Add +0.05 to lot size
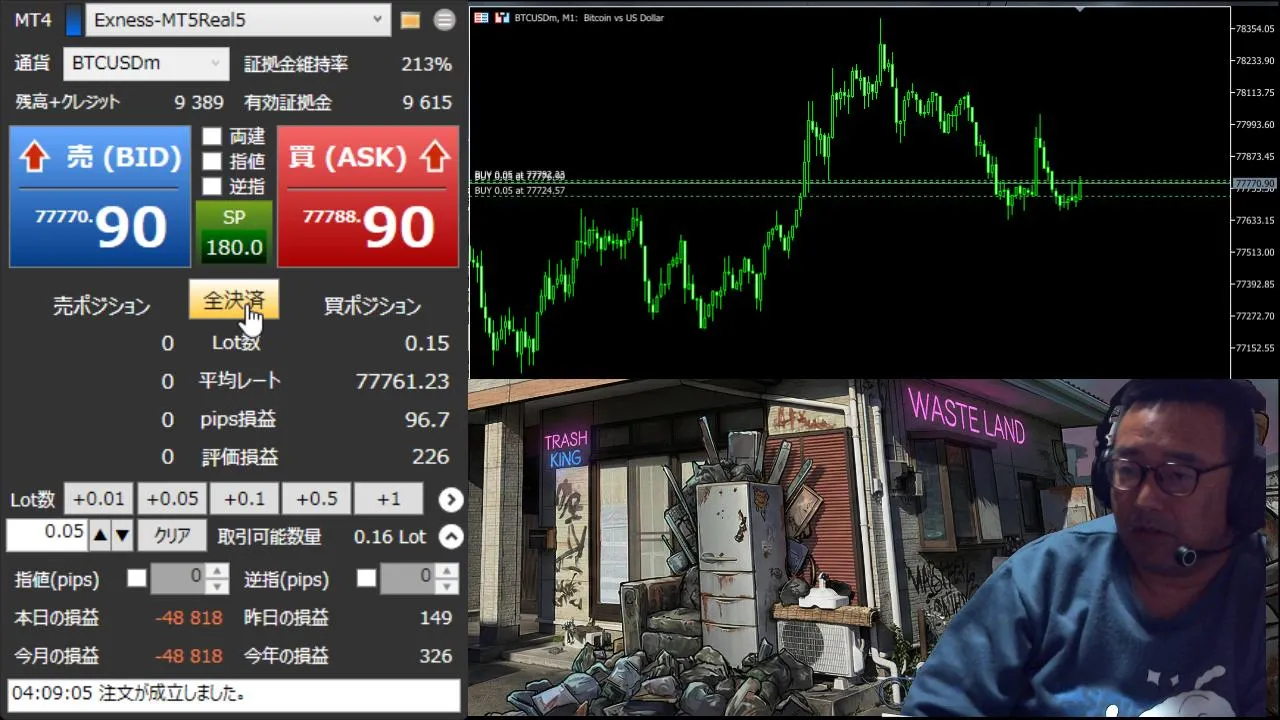Screen dimensions: 1280x720 coord(172,498)
